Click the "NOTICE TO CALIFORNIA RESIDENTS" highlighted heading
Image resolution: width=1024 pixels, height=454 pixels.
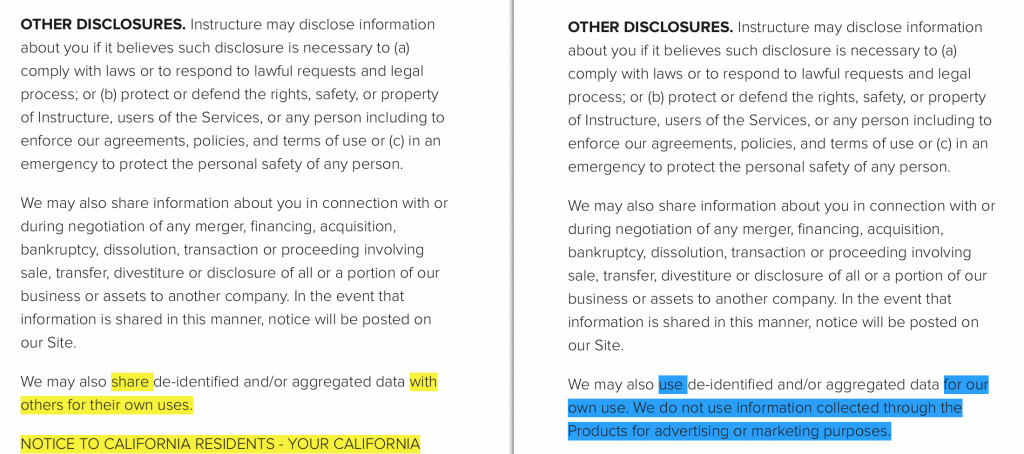[220, 444]
